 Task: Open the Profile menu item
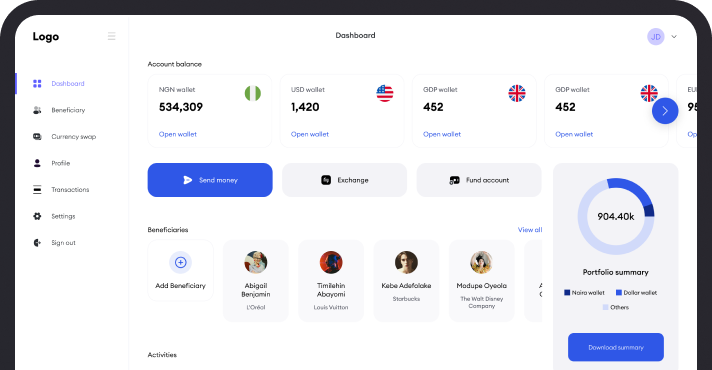(60, 163)
